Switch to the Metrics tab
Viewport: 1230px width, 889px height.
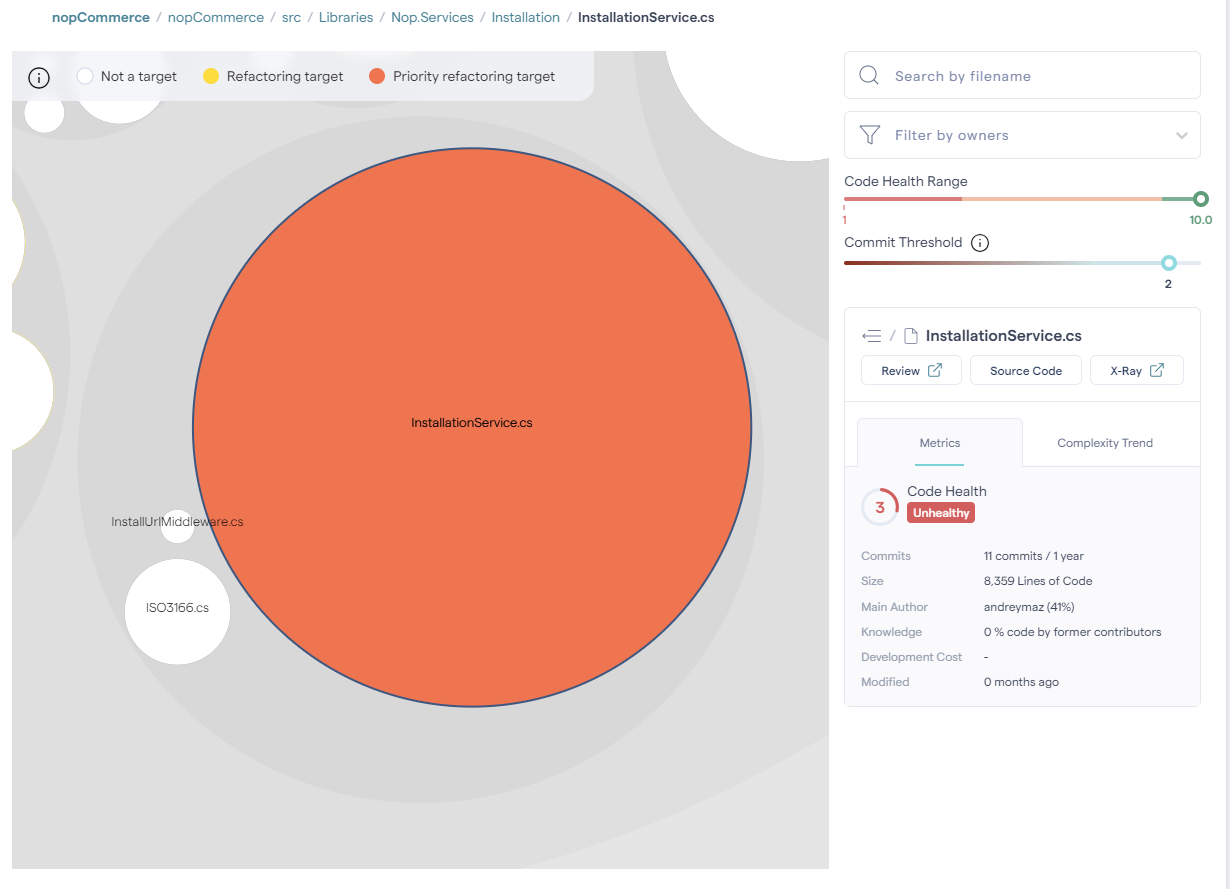[940, 443]
